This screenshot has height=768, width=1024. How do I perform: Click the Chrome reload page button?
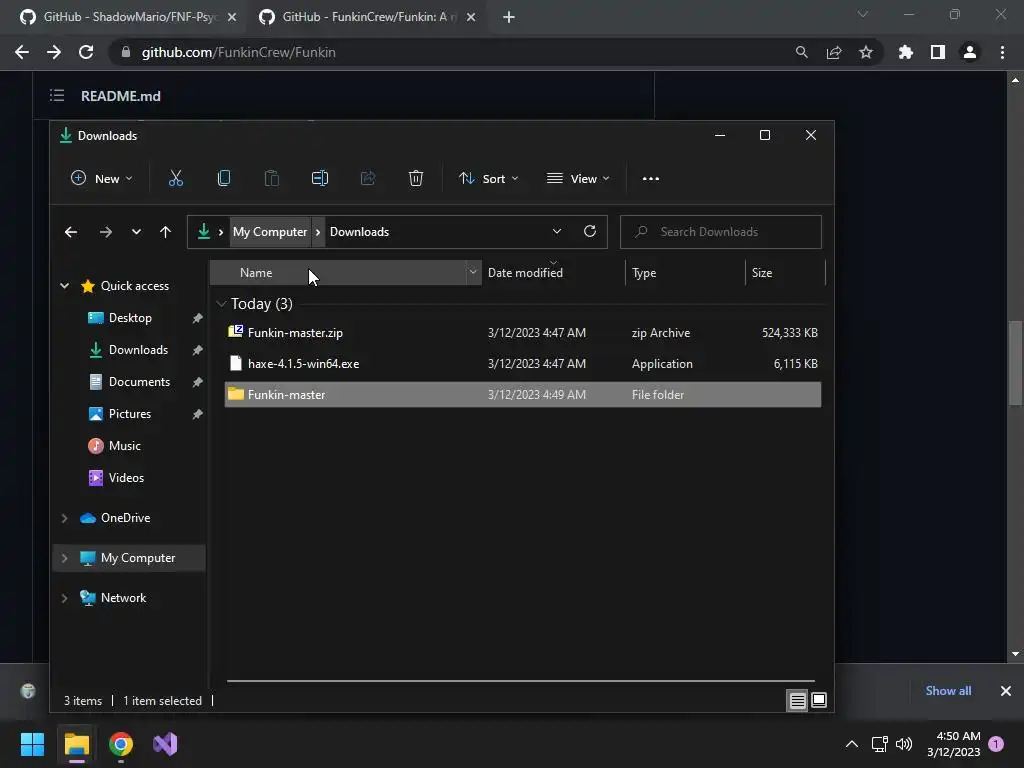[86, 52]
